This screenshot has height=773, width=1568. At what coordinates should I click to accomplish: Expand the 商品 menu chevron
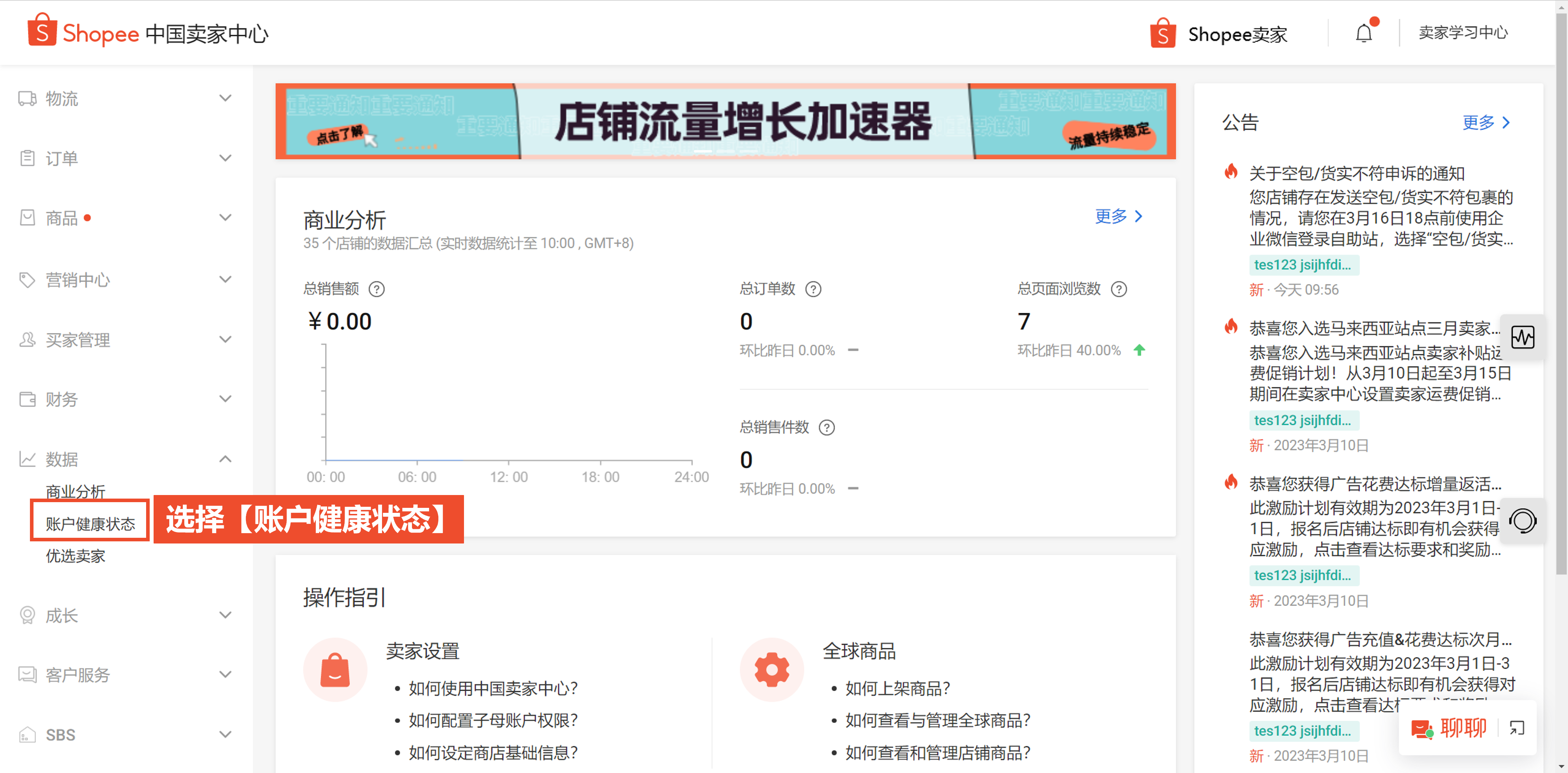pos(225,218)
